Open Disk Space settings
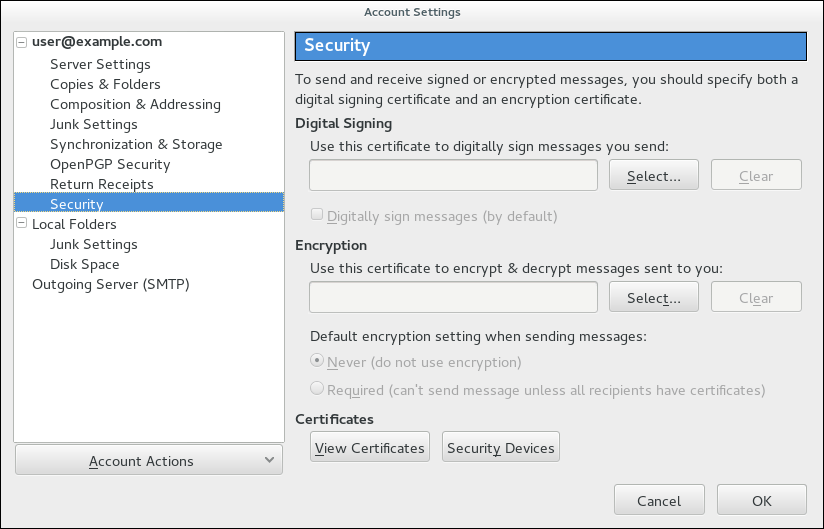824x529 pixels. (85, 264)
